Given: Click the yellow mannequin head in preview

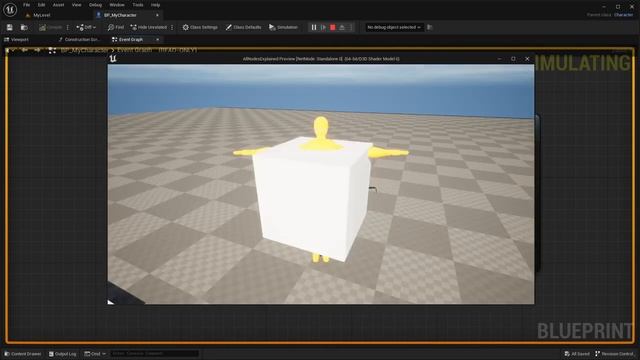Looking at the screenshot, I should (321, 127).
